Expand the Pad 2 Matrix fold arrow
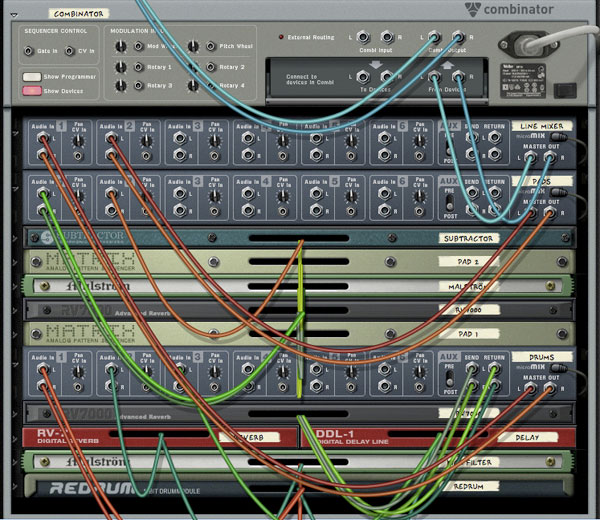This screenshot has width=600, height=520. [15, 262]
